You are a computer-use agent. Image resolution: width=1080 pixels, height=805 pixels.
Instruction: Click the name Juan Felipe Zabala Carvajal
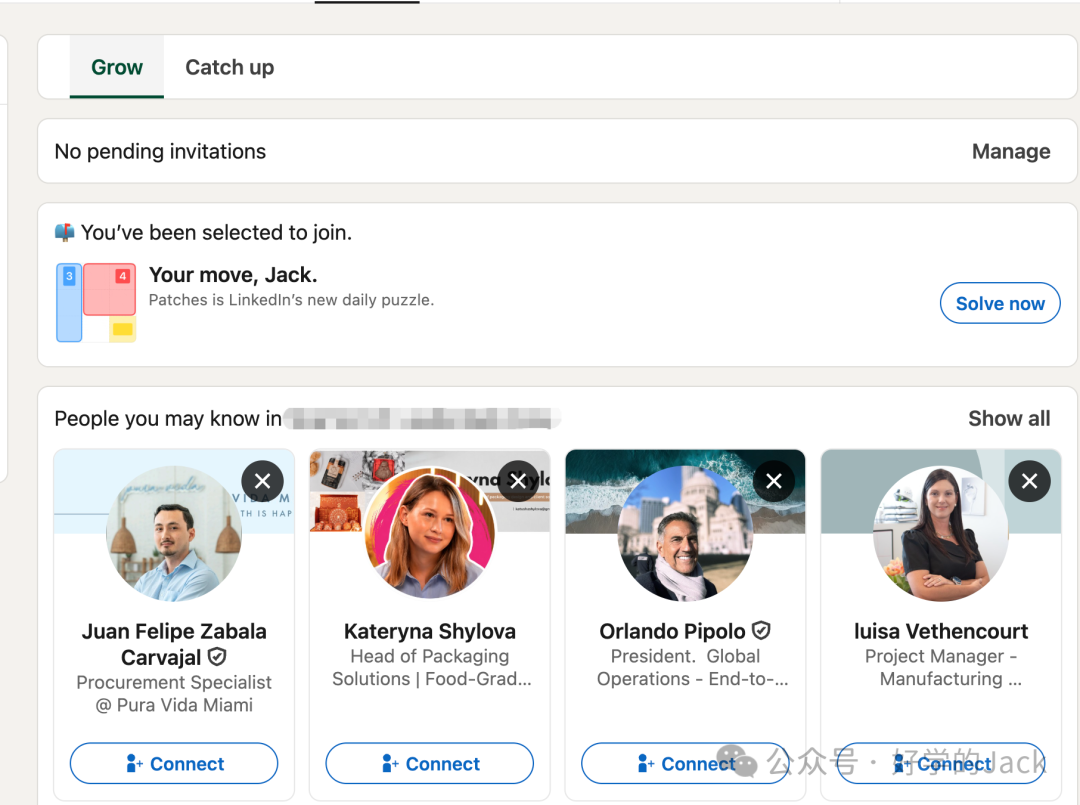click(x=174, y=644)
